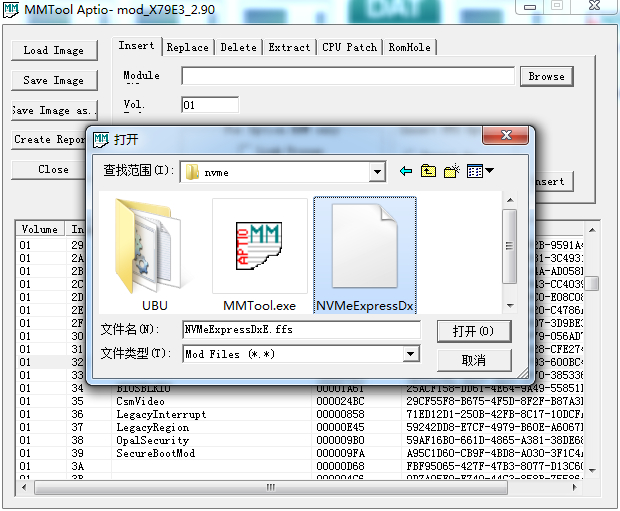The width and height of the screenshot is (620, 511).
Task: Close the open-file dialog with red X
Action: click(506, 135)
